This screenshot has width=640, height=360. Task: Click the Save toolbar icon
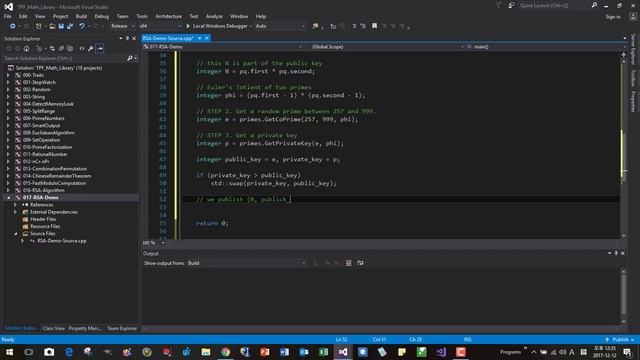pos(61,26)
